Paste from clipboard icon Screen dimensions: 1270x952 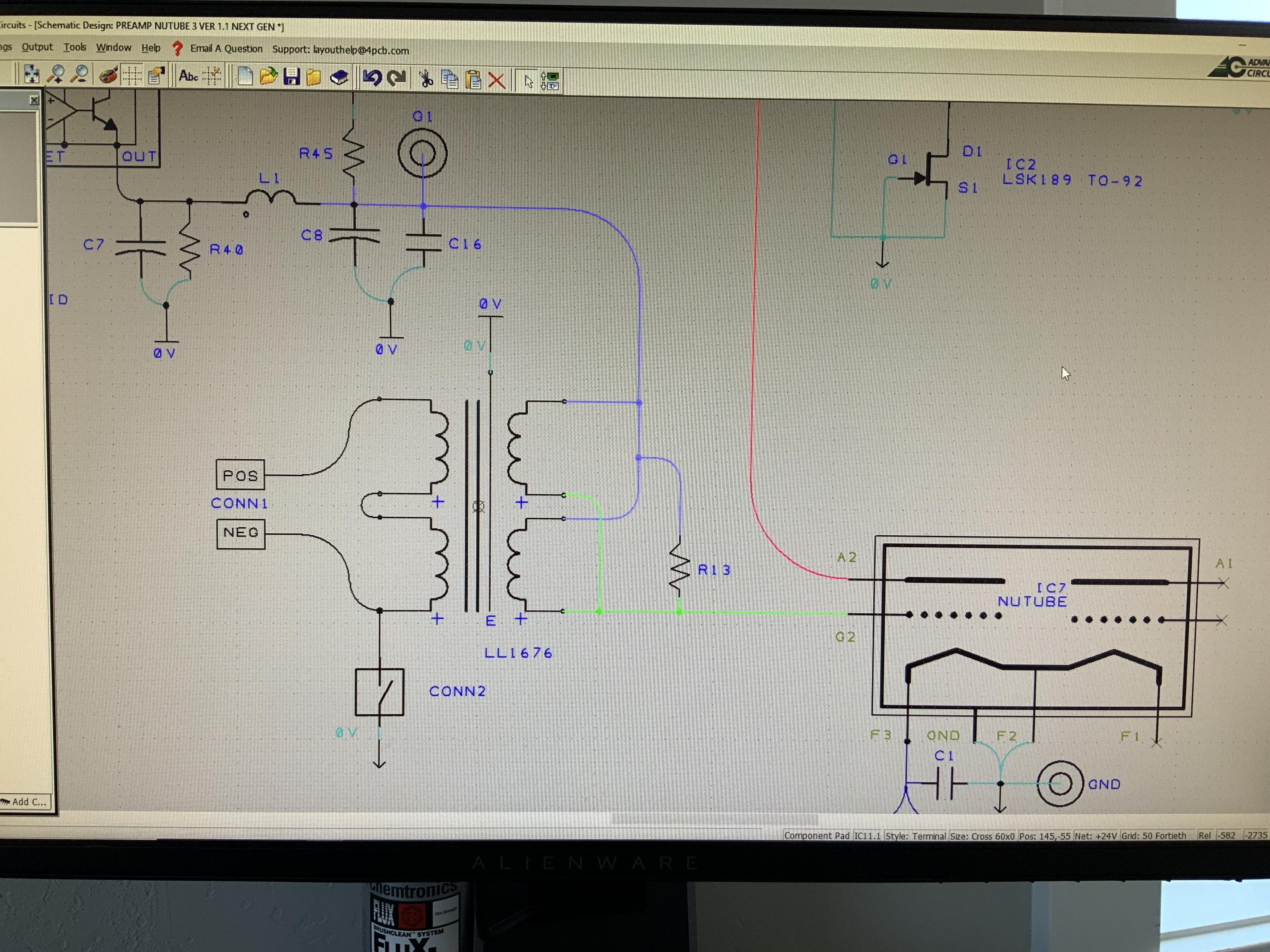(474, 79)
